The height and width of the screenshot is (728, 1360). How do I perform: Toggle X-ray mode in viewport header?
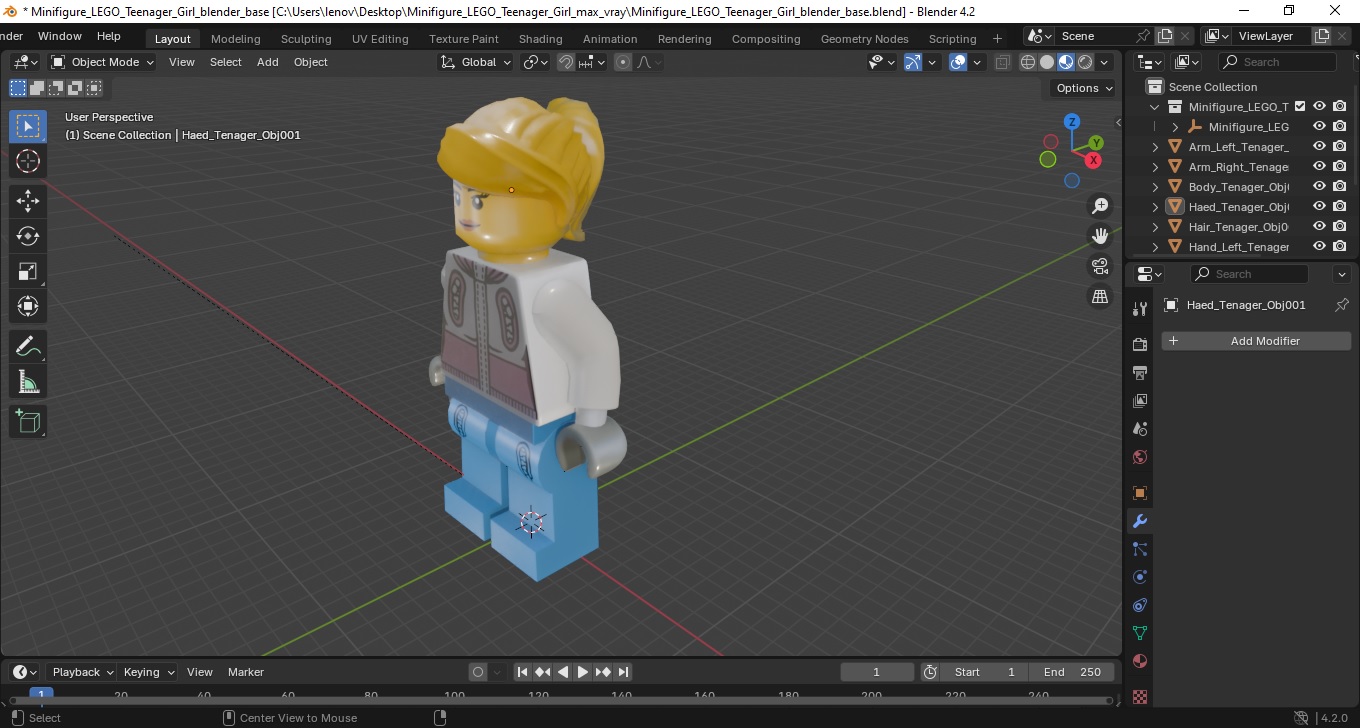[1002, 62]
